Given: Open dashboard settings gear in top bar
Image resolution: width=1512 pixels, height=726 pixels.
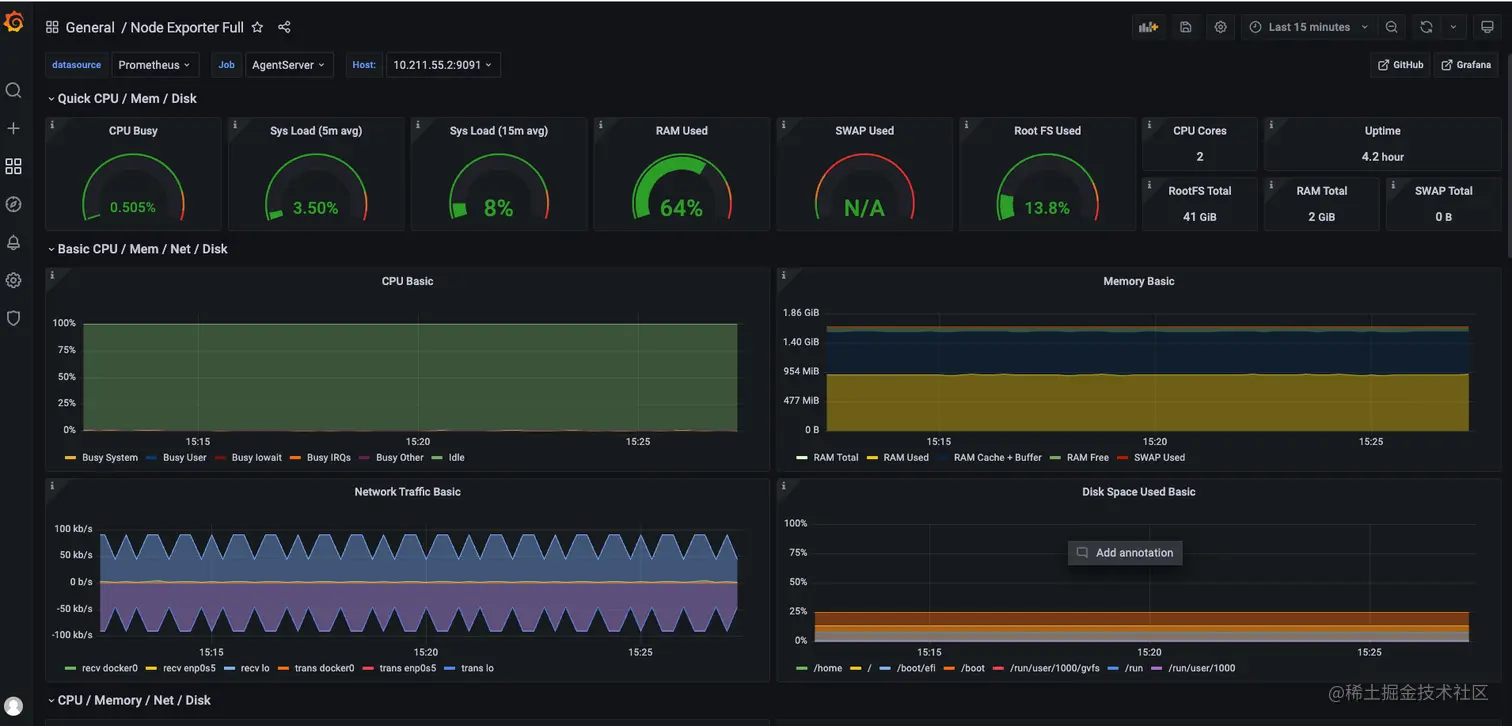Looking at the screenshot, I should pyautogui.click(x=1221, y=27).
